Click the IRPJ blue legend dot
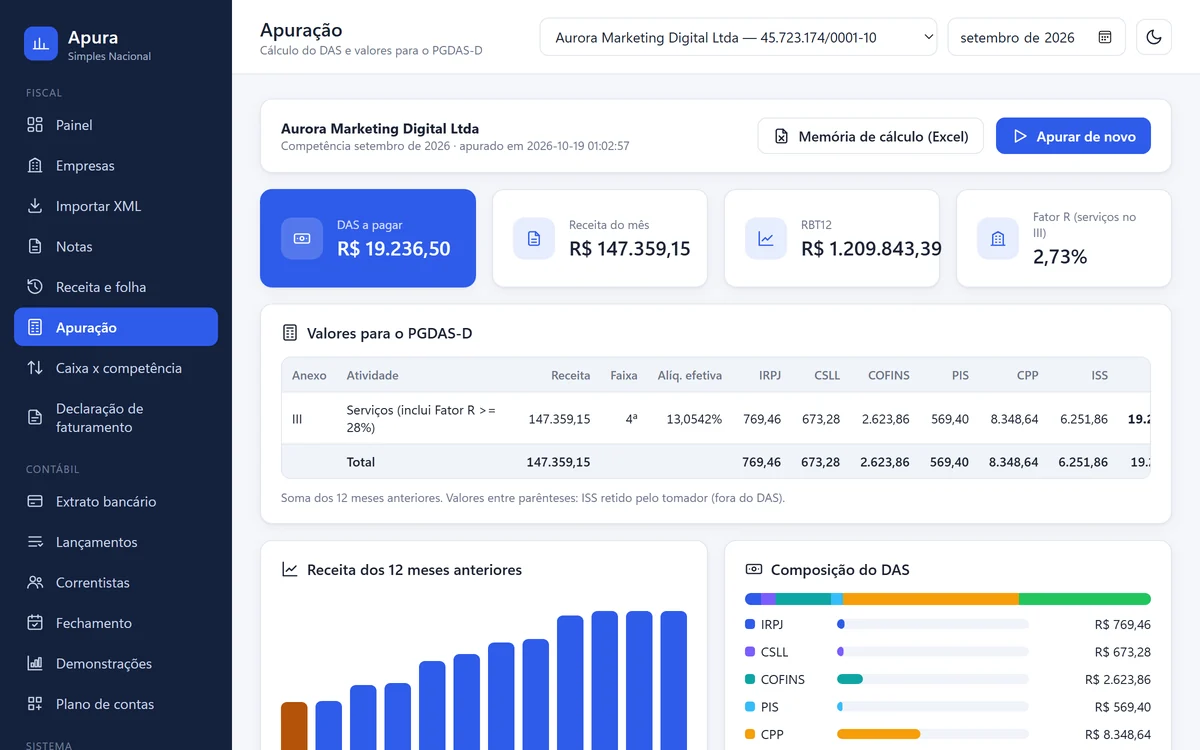This screenshot has width=1200, height=750. pyautogui.click(x=750, y=624)
